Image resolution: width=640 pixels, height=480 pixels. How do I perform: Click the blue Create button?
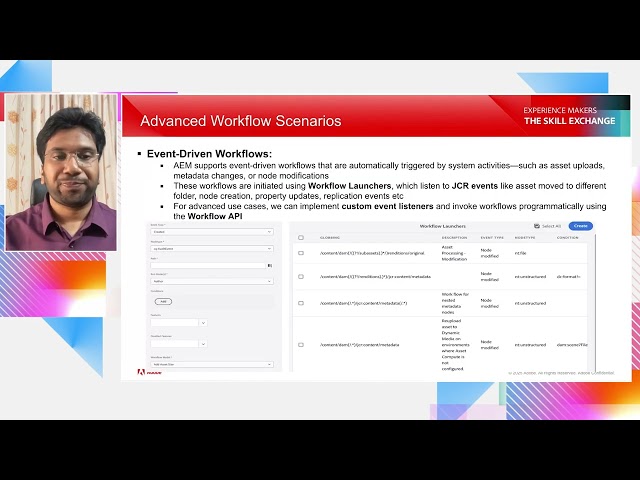pyautogui.click(x=580, y=226)
